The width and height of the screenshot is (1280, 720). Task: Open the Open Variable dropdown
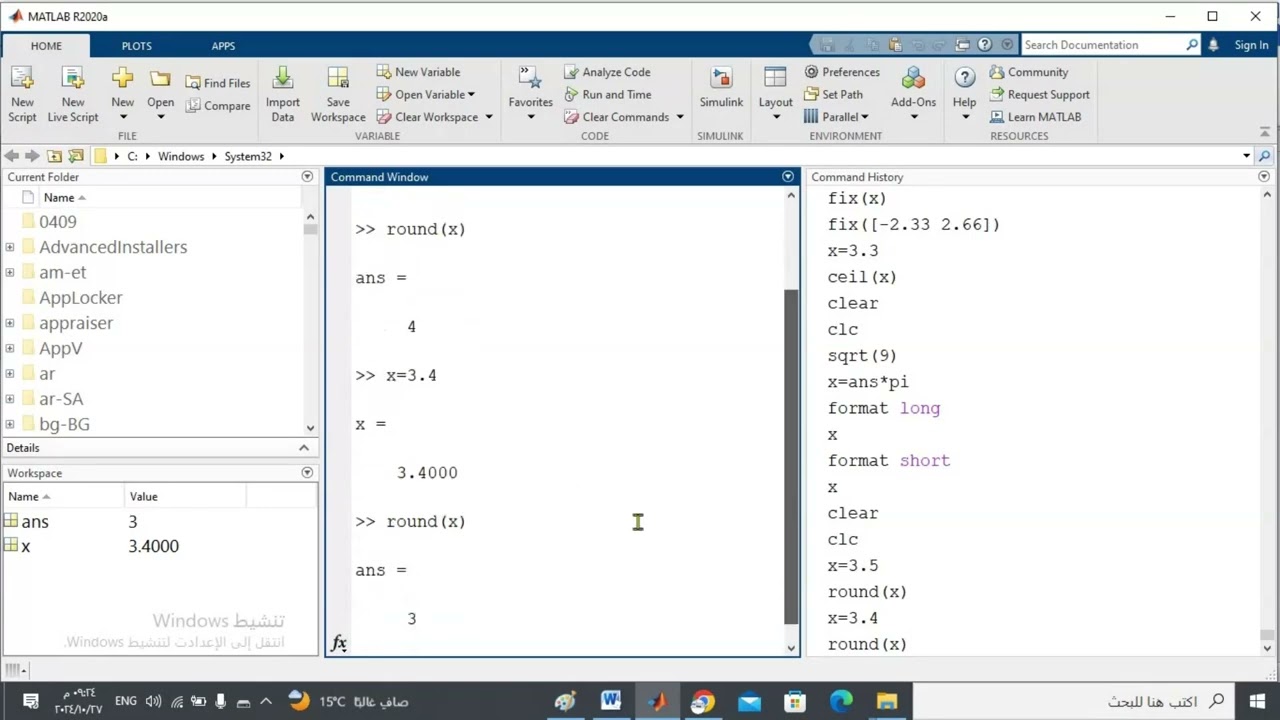pyautogui.click(x=426, y=94)
